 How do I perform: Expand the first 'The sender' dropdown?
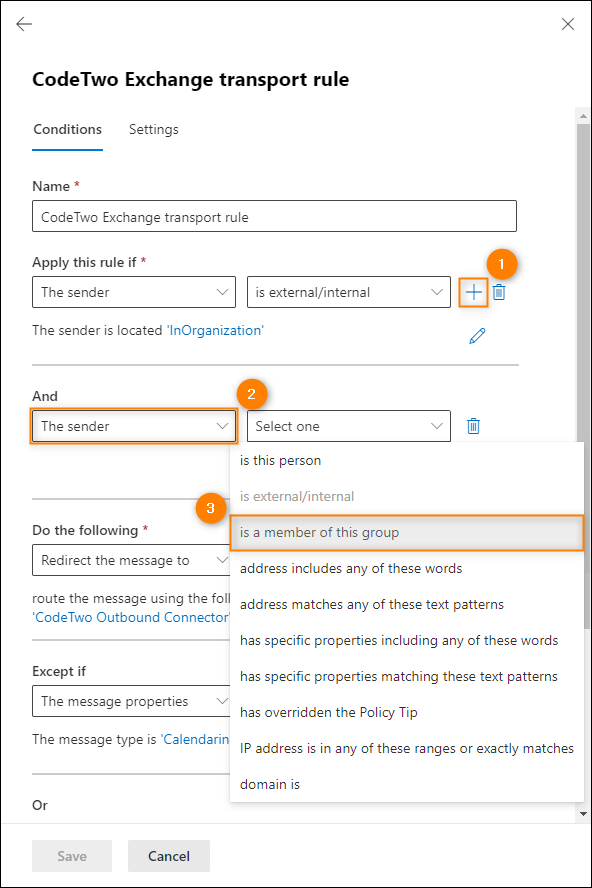click(x=134, y=292)
